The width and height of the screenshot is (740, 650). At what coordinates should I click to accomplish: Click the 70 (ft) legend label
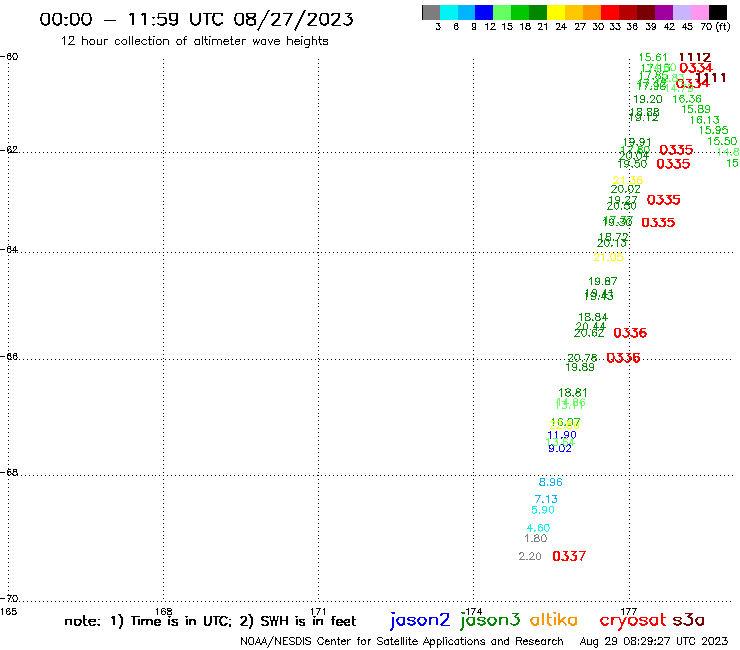tap(715, 27)
